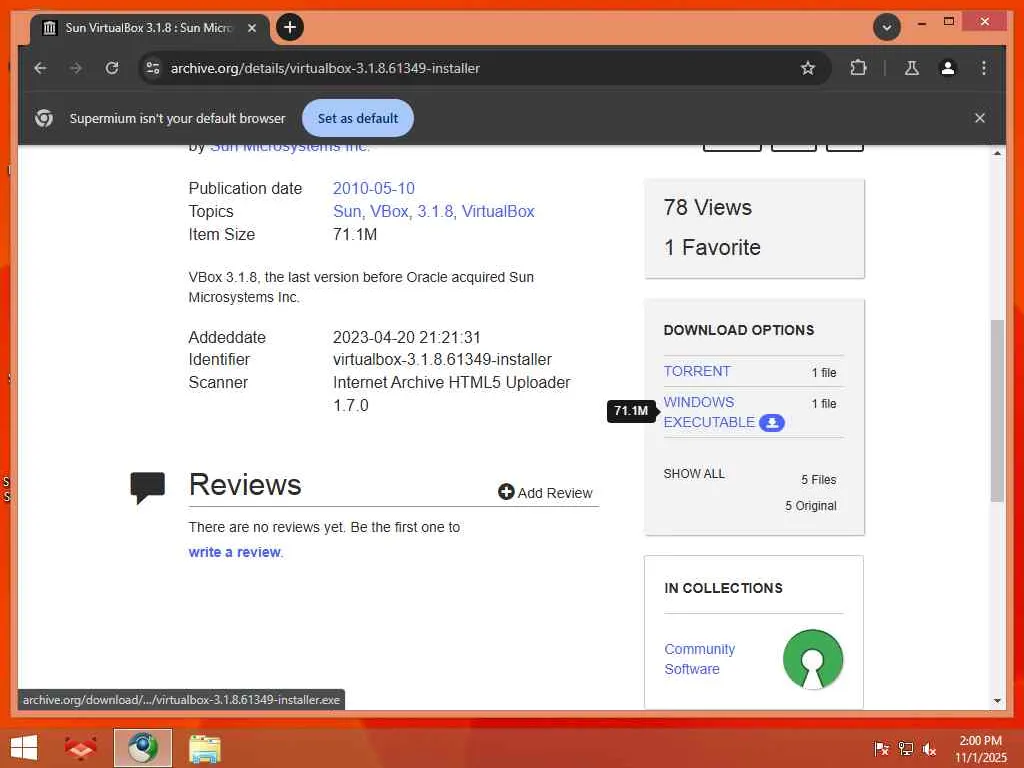
Task: Click SHOW ALL files link
Action: (x=694, y=473)
